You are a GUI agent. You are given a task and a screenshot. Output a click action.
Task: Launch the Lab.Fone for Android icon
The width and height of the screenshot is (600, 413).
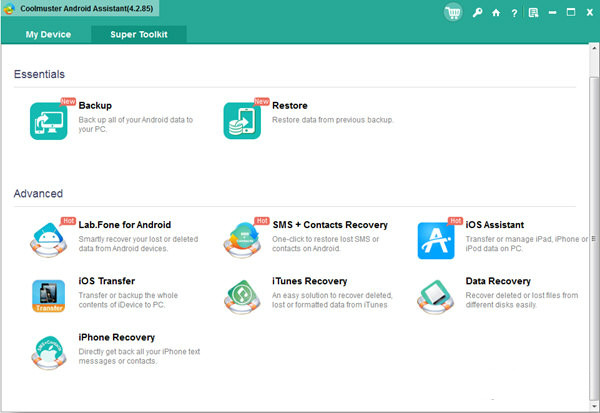pos(49,240)
